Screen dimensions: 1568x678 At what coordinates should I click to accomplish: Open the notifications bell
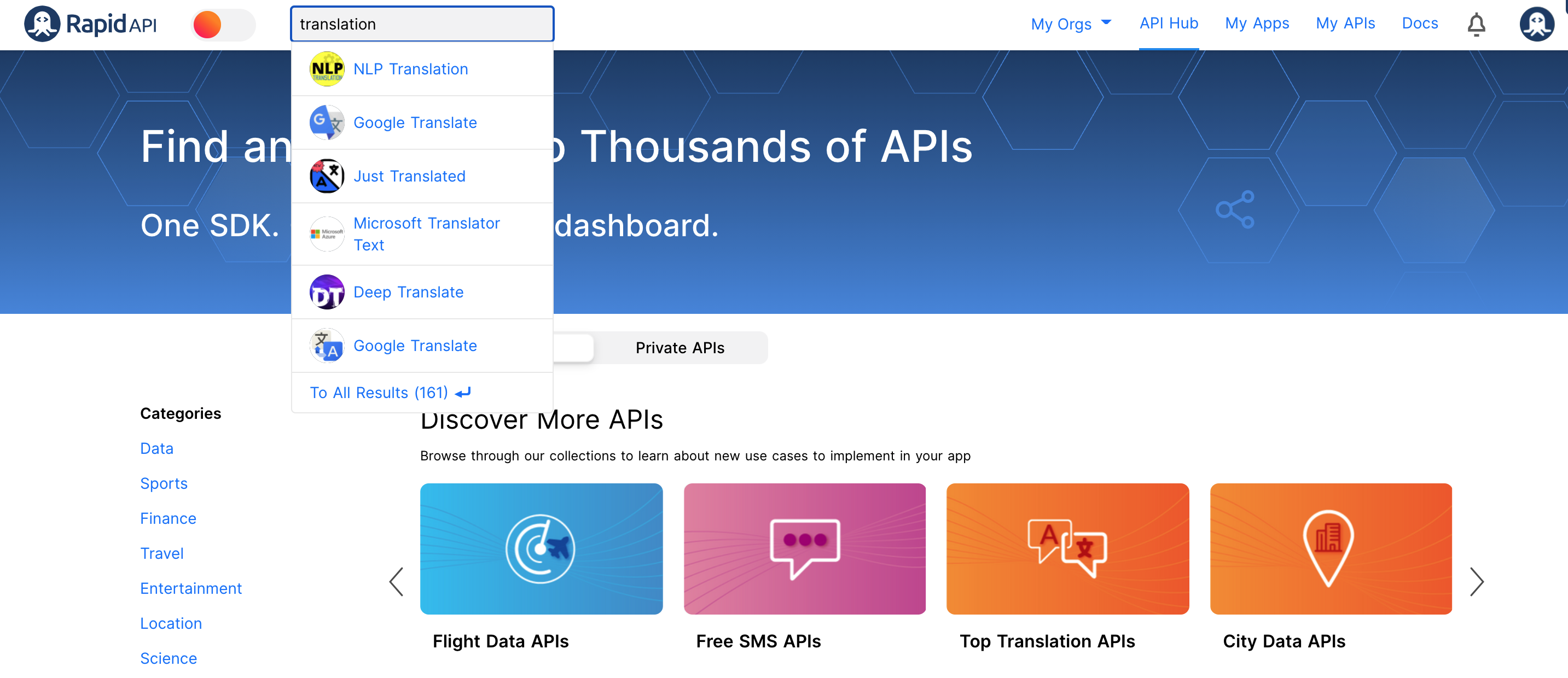pyautogui.click(x=1476, y=24)
